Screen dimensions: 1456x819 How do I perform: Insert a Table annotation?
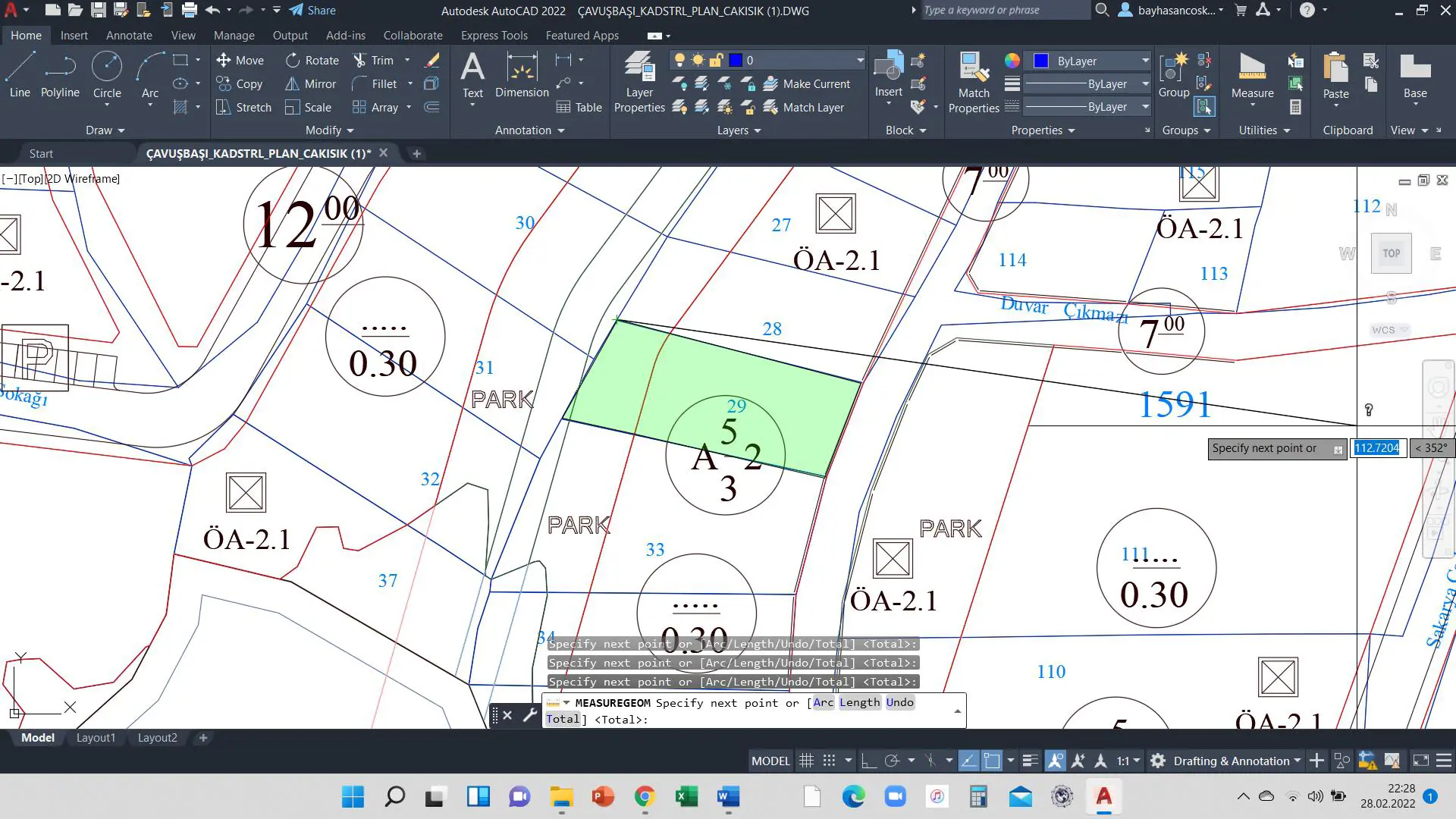tap(579, 107)
